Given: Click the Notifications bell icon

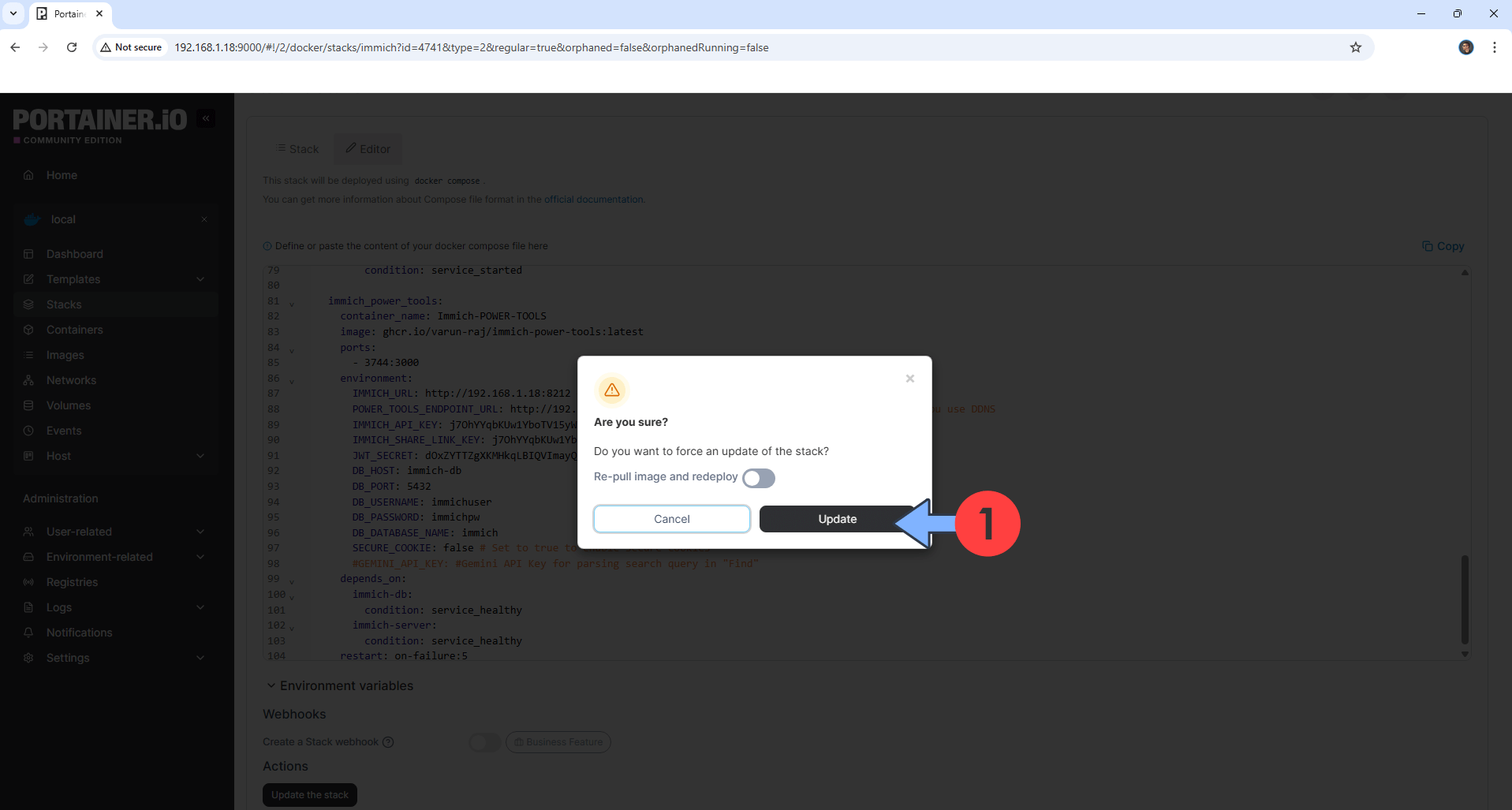Looking at the screenshot, I should (x=29, y=633).
